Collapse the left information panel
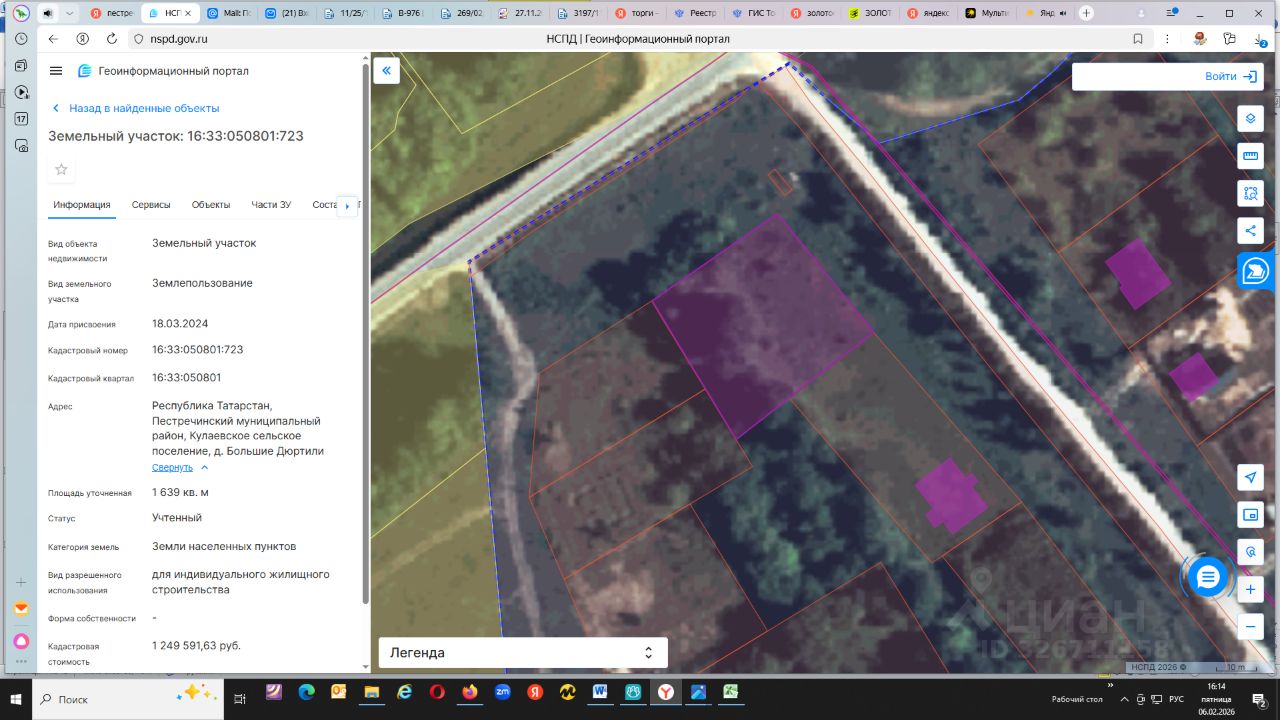 coord(386,71)
